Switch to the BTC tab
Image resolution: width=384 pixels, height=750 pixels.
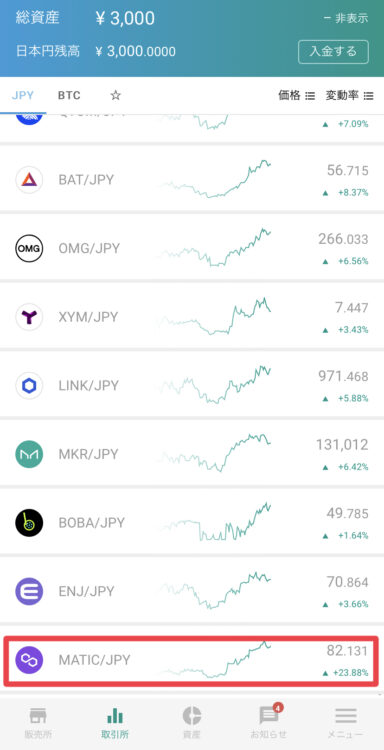click(69, 95)
